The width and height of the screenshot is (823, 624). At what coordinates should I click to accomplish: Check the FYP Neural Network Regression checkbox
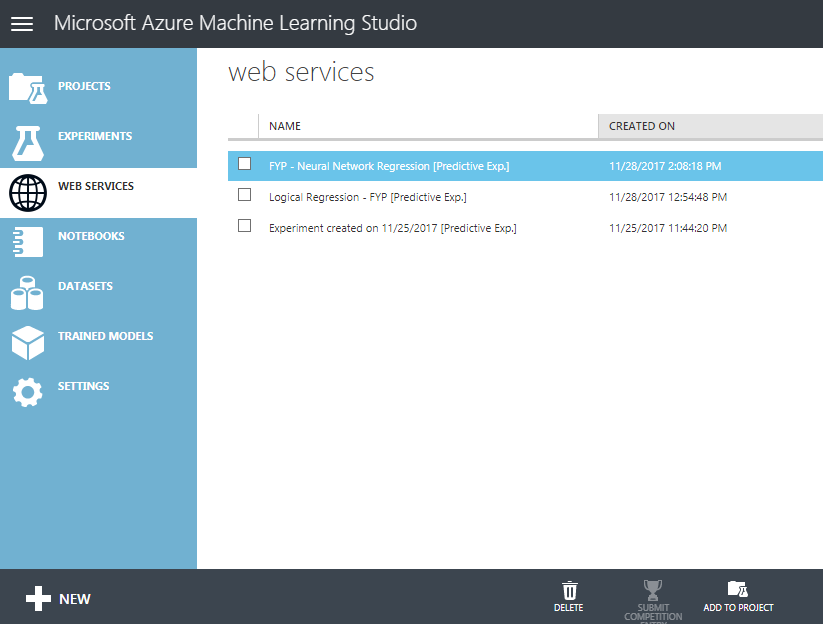[x=245, y=164]
